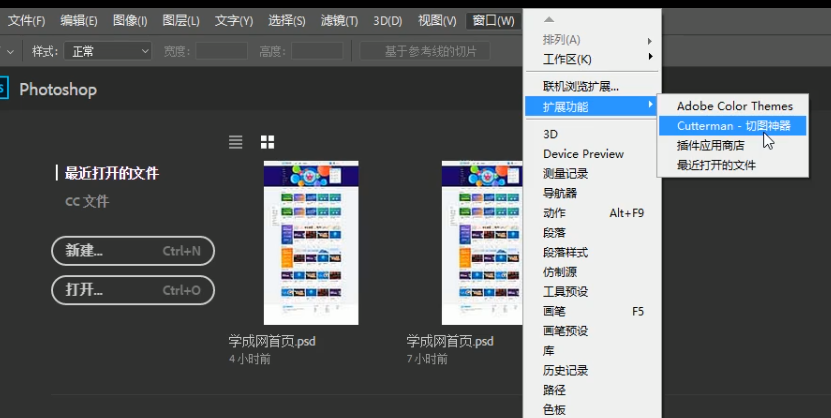
Task: Choose 最近打开的文件 in extensions submenu
Action: (x=733, y=165)
